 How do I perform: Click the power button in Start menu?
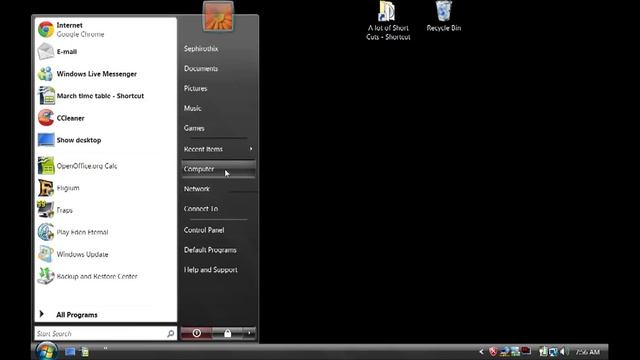(x=196, y=333)
